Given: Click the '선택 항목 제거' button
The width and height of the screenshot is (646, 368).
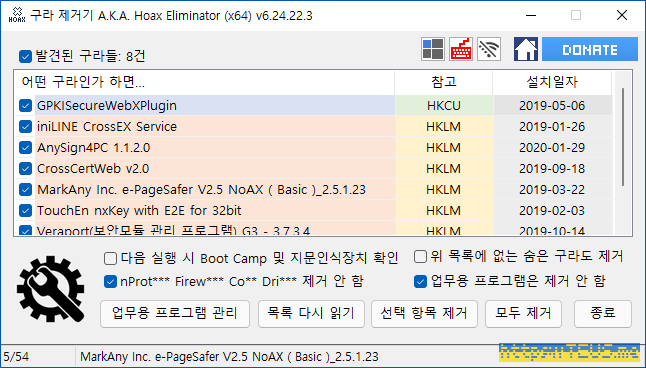Looking at the screenshot, I should [424, 314].
